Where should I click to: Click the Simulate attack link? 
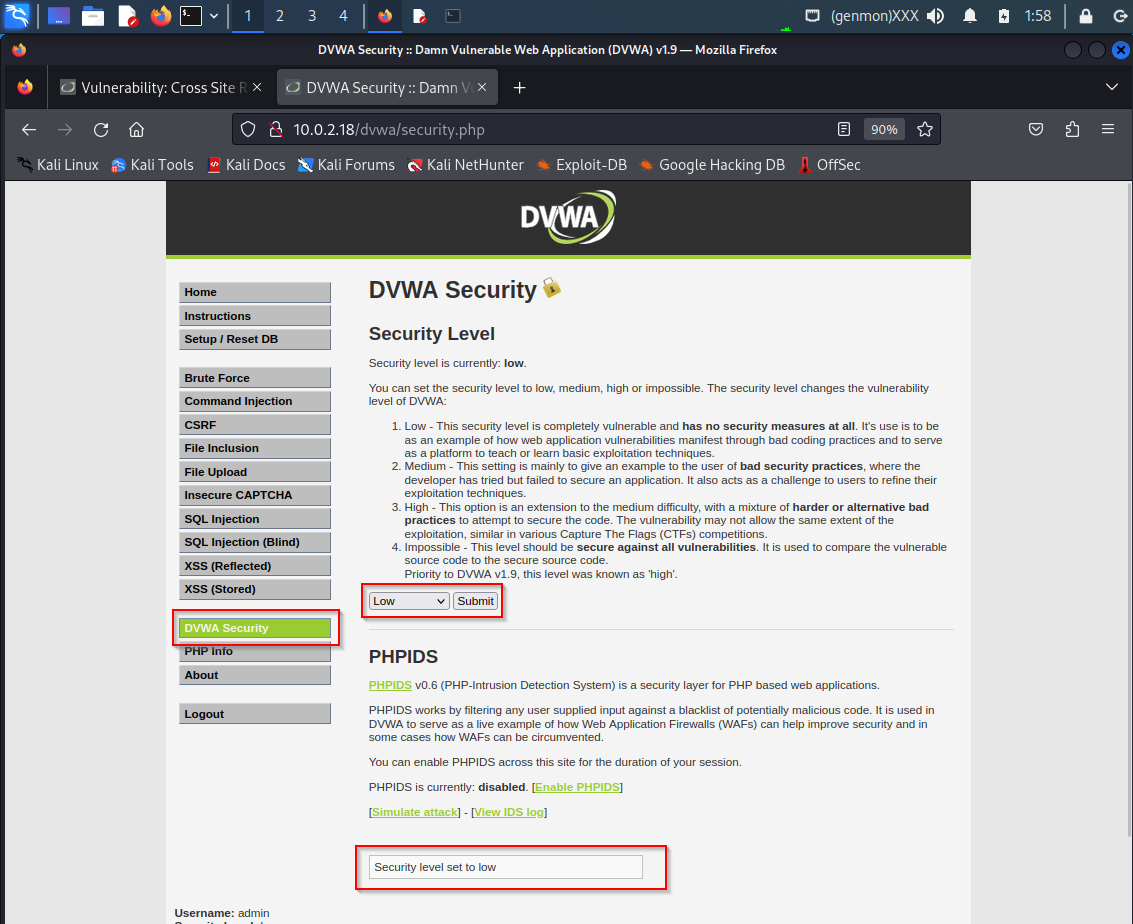pos(415,812)
